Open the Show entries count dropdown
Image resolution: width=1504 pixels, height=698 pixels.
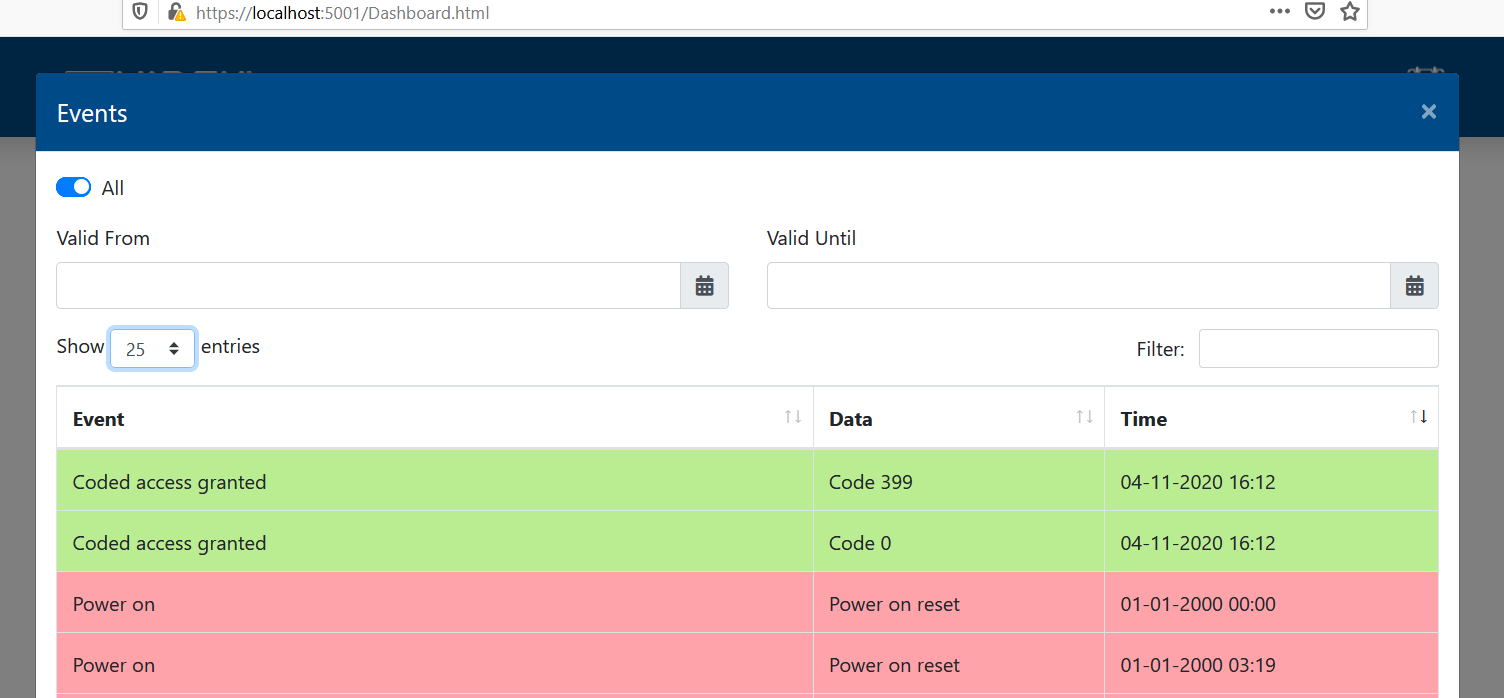tap(152, 349)
